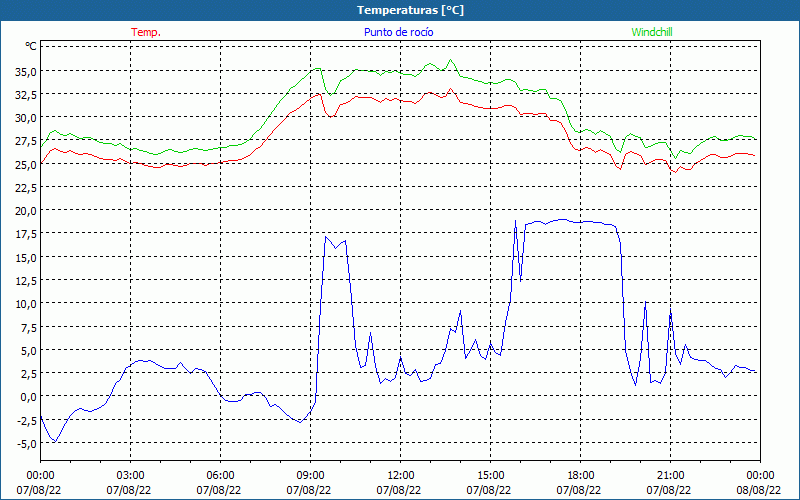Viewport: 800px width, 500px height.
Task: Click the 08/08/22 date label
Action: [759, 490]
